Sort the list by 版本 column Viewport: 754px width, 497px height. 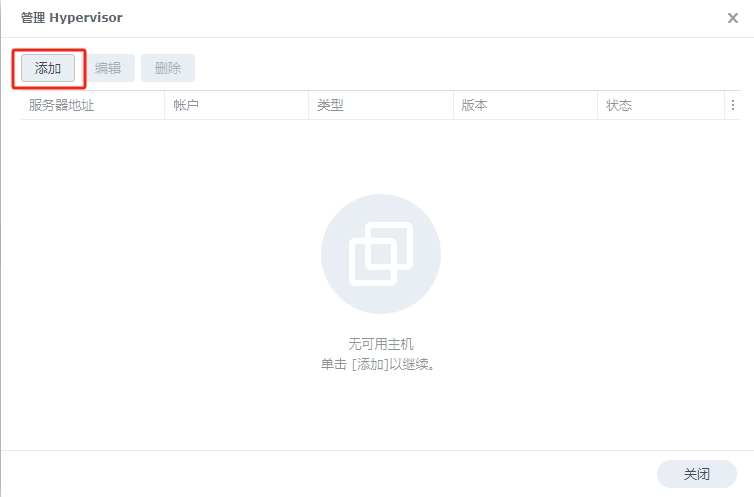[x=474, y=105]
